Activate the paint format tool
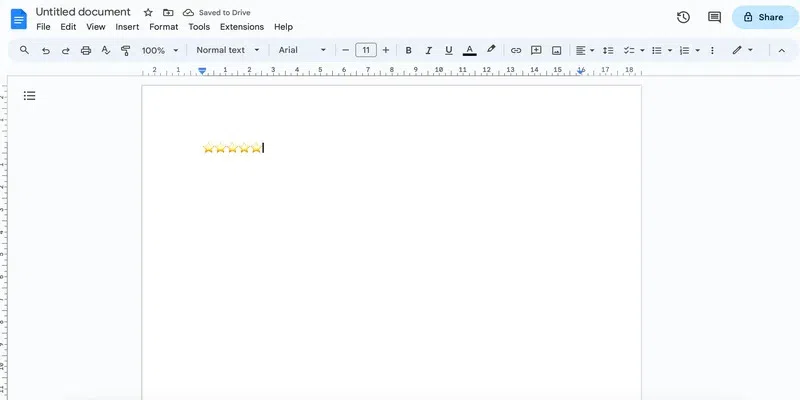The image size is (800, 400). [x=126, y=50]
